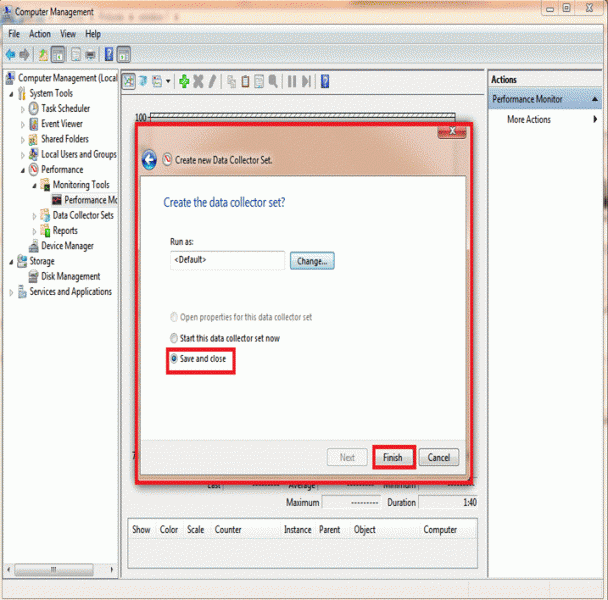Close the Data Collector Set wizard
Viewport: 608px width, 600px height.
tap(452, 131)
